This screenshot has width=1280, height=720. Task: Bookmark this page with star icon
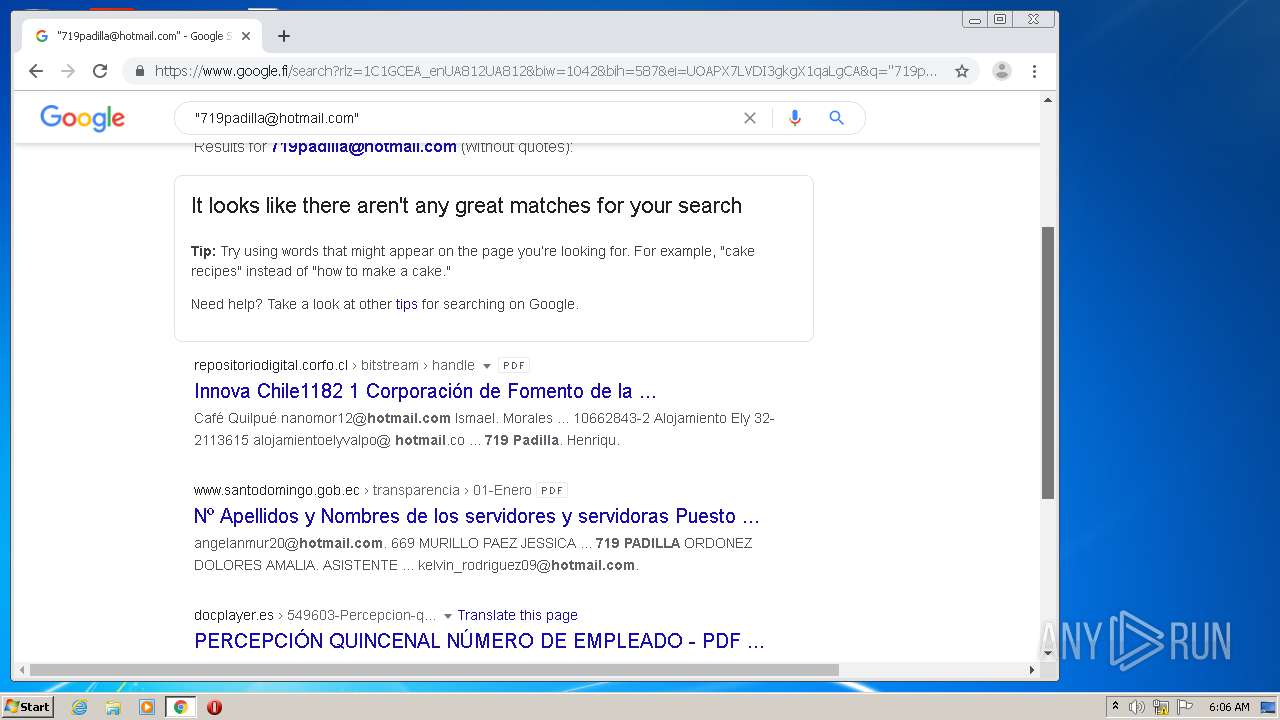pyautogui.click(x=962, y=71)
